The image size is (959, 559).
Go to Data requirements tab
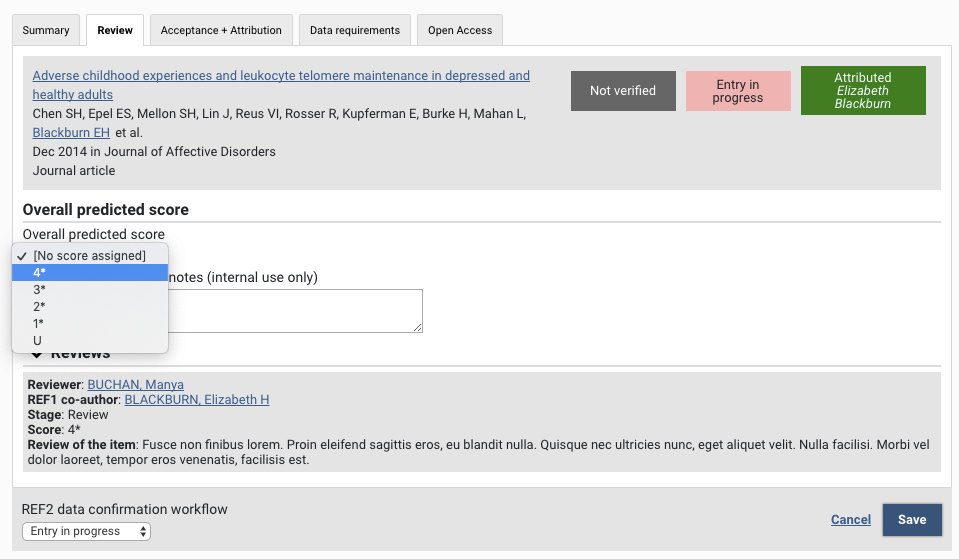[x=354, y=30]
